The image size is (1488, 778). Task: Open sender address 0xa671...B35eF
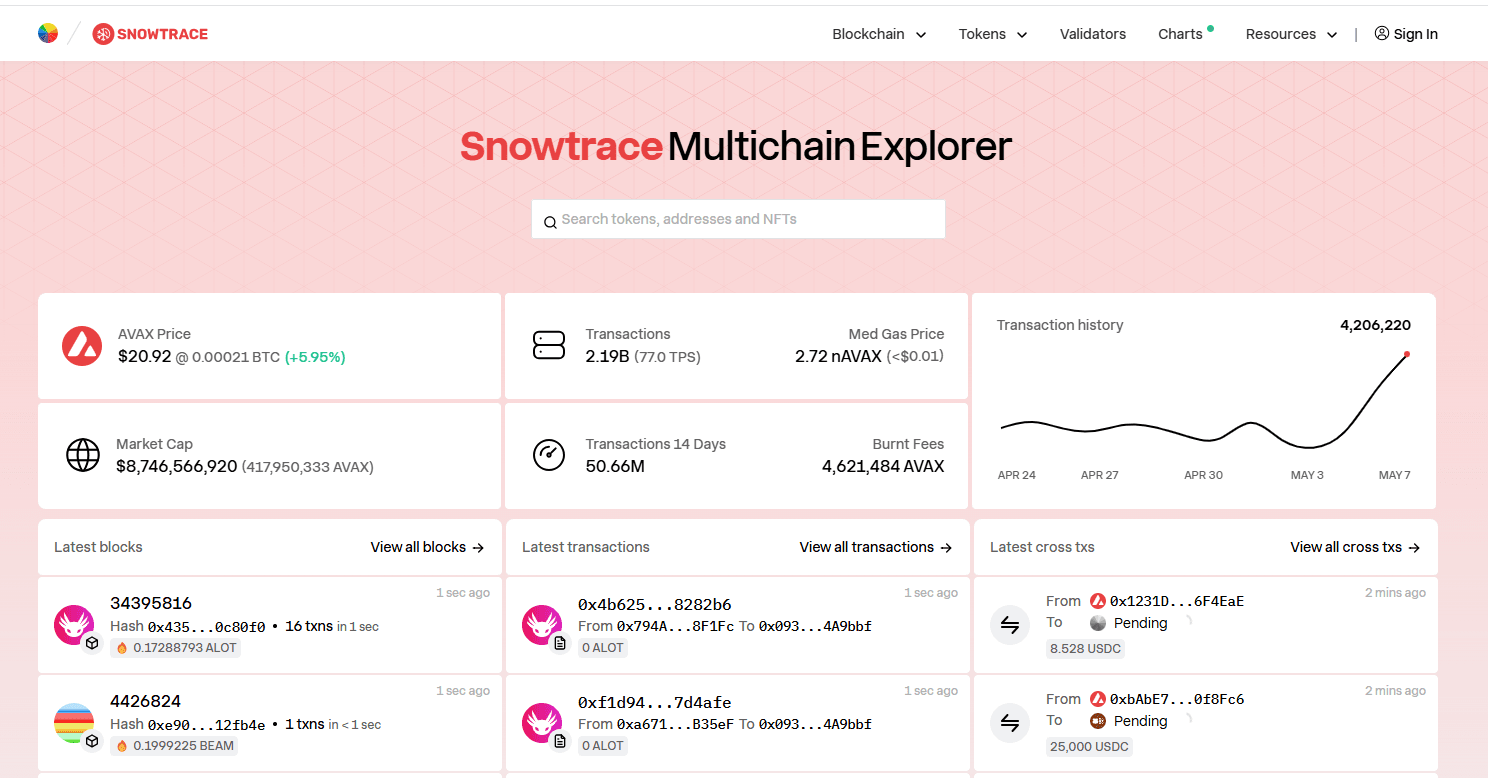coord(675,724)
